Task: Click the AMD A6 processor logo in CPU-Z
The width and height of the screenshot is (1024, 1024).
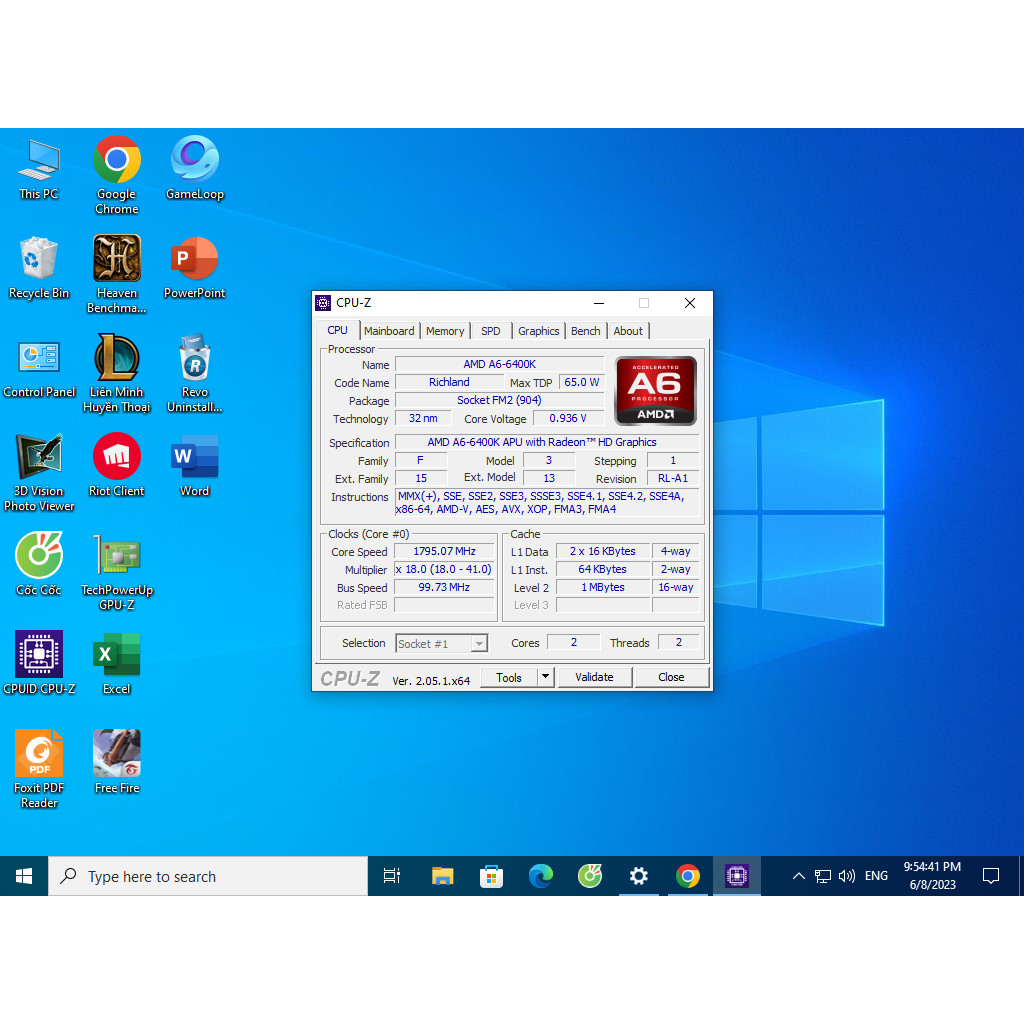Action: [x=655, y=390]
